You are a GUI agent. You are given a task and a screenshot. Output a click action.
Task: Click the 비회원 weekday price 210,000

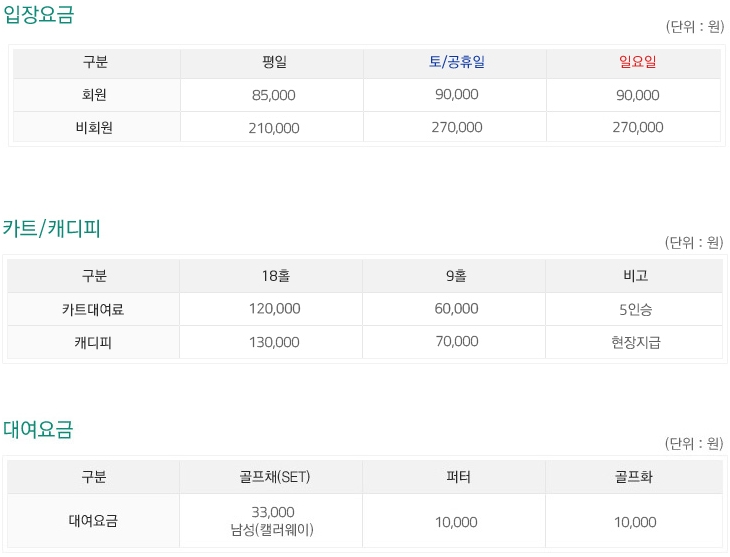274,128
